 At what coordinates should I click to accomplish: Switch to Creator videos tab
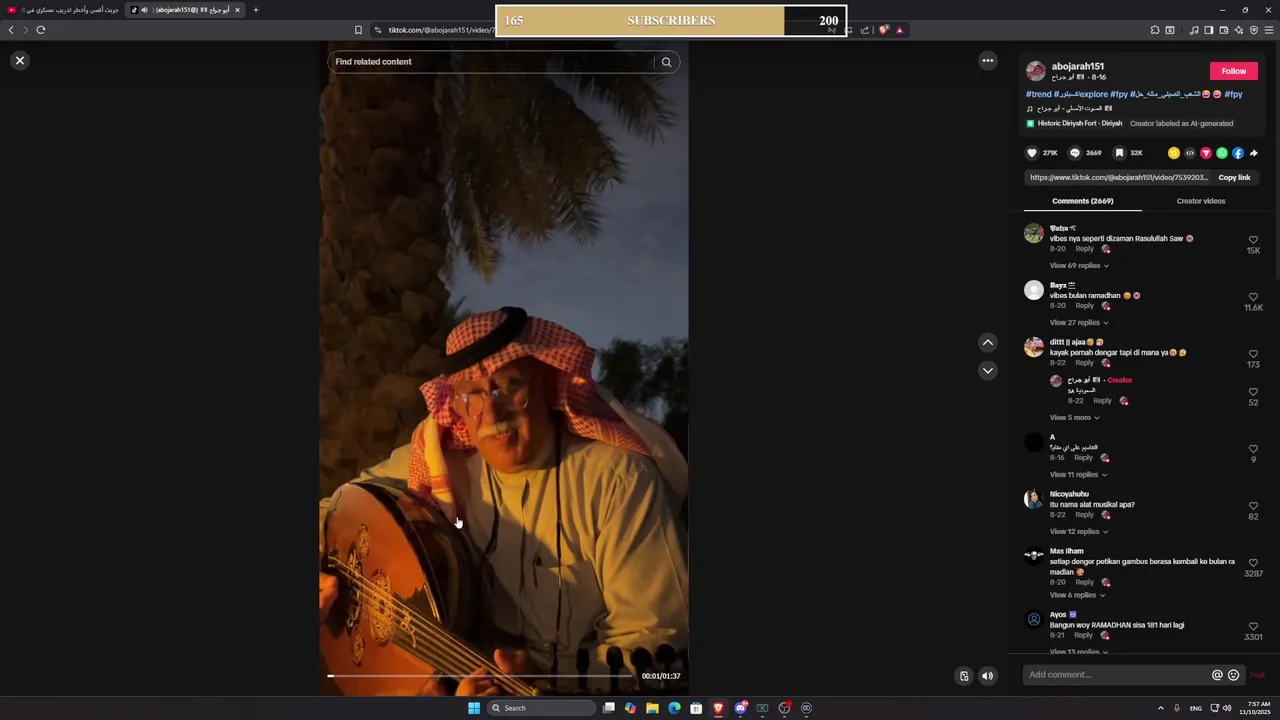click(x=1201, y=201)
